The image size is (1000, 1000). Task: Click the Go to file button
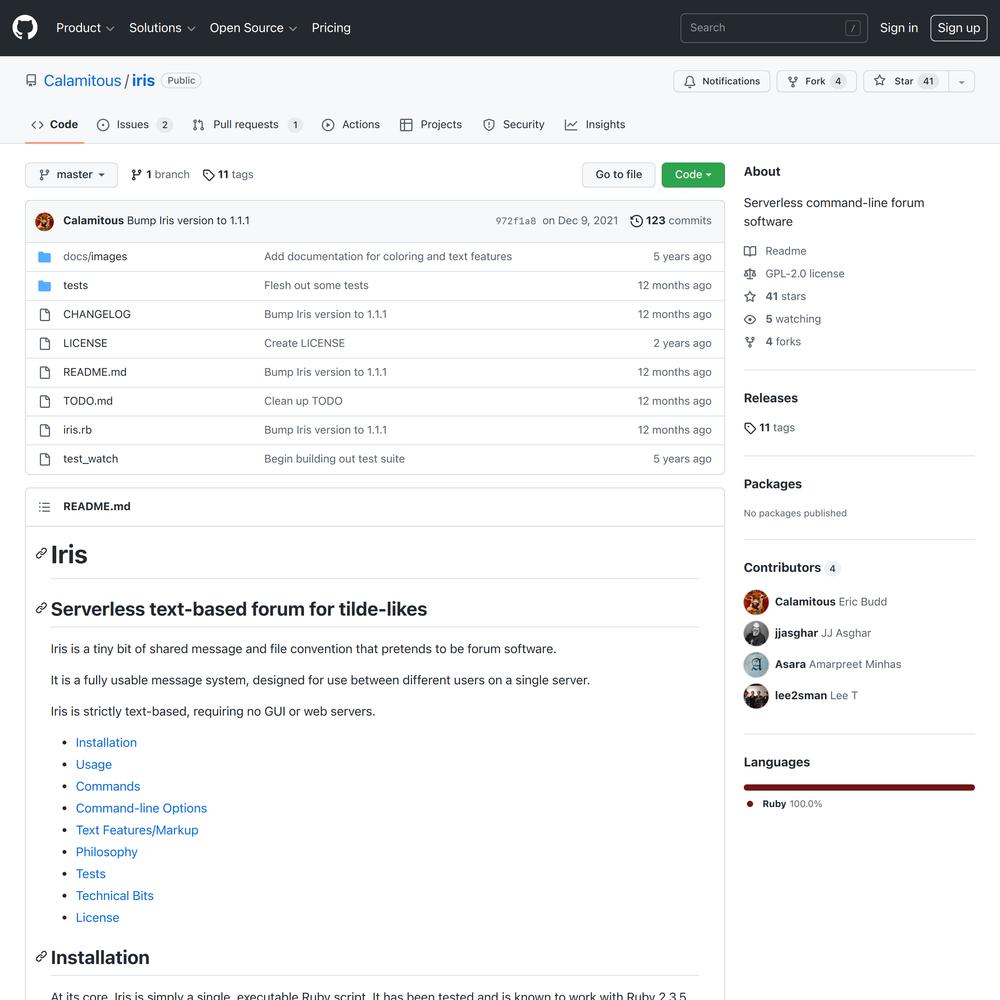pyautogui.click(x=619, y=175)
